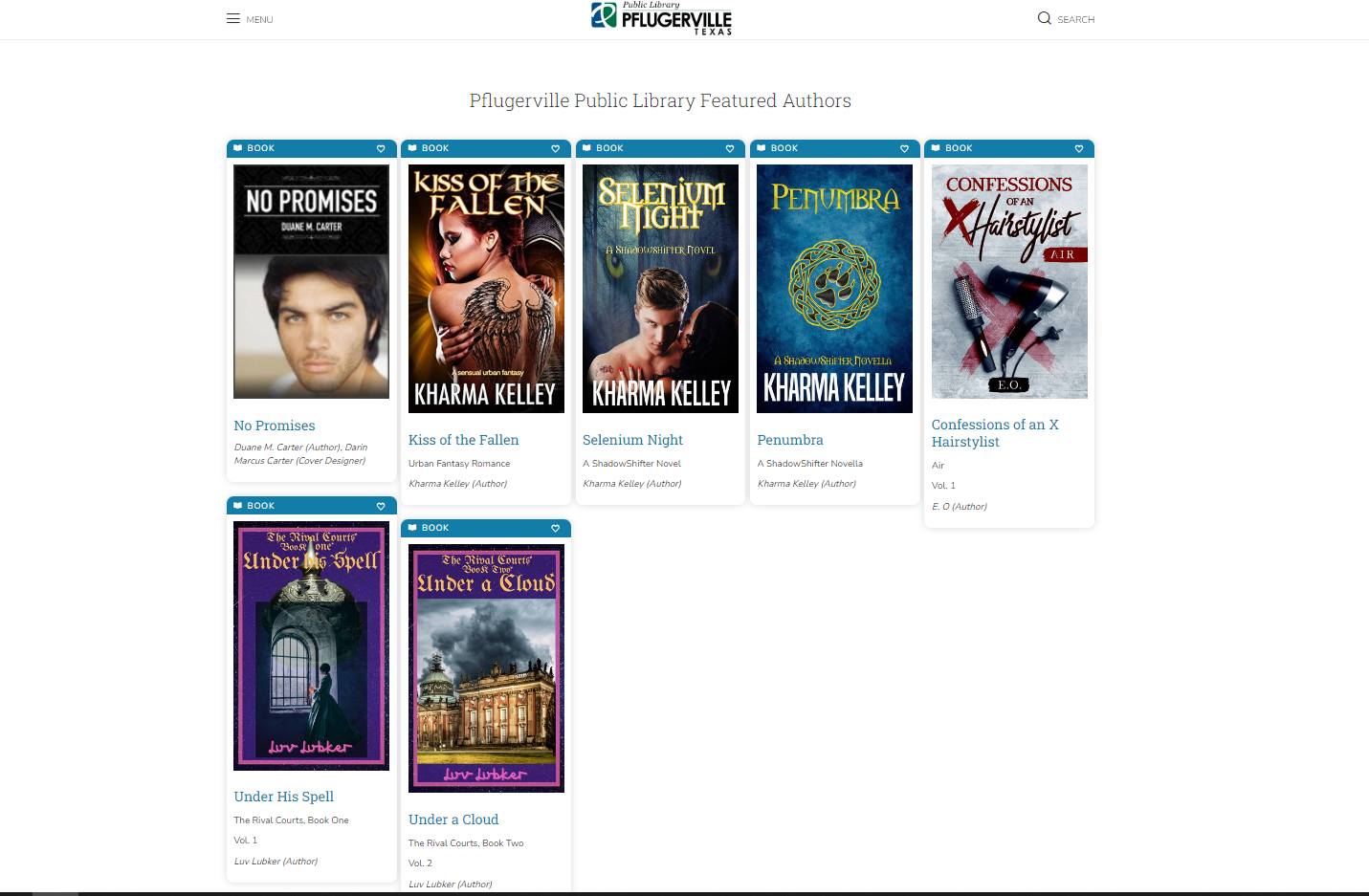The image size is (1369, 896).
Task: Select 'Air' subtitle under Confessions
Action: click(x=938, y=466)
